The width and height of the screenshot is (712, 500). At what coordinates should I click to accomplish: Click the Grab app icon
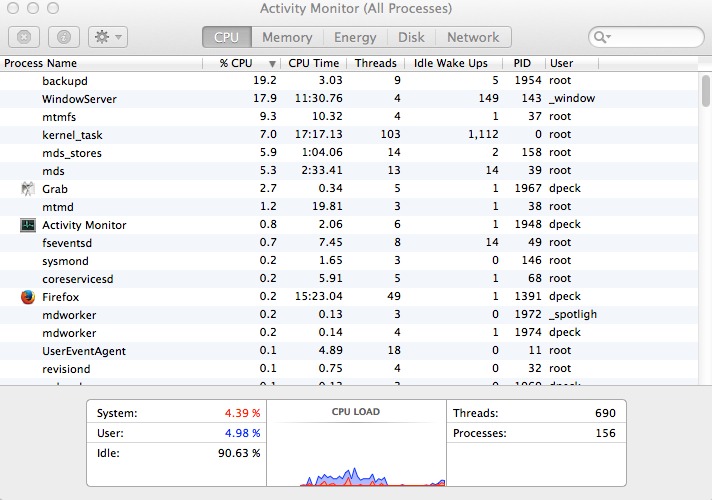(28, 188)
